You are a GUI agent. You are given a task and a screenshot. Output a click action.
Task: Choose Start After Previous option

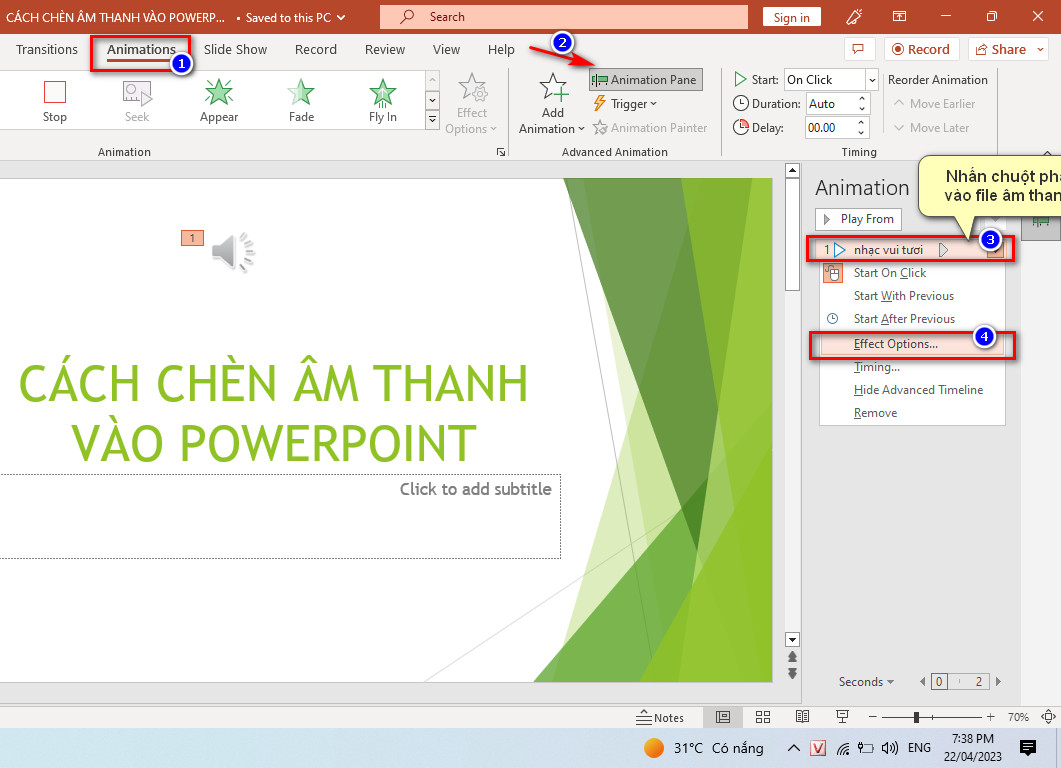(912, 319)
